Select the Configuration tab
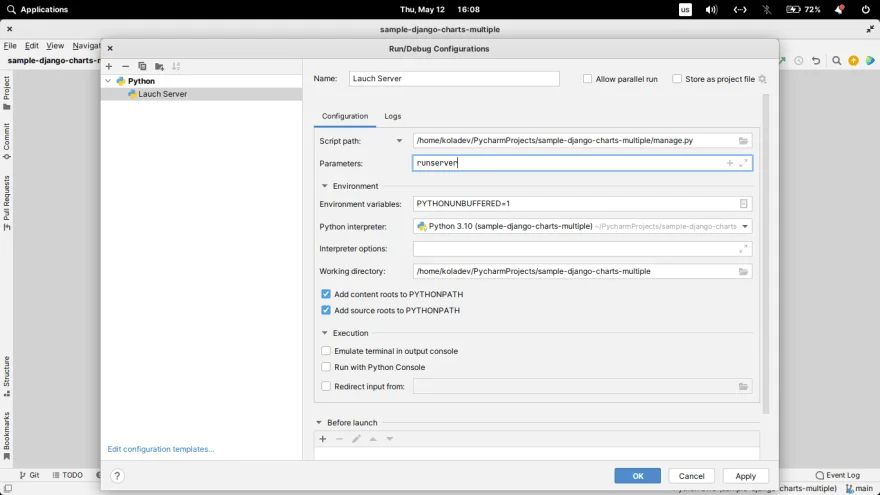This screenshot has height=495, width=880. tap(345, 116)
